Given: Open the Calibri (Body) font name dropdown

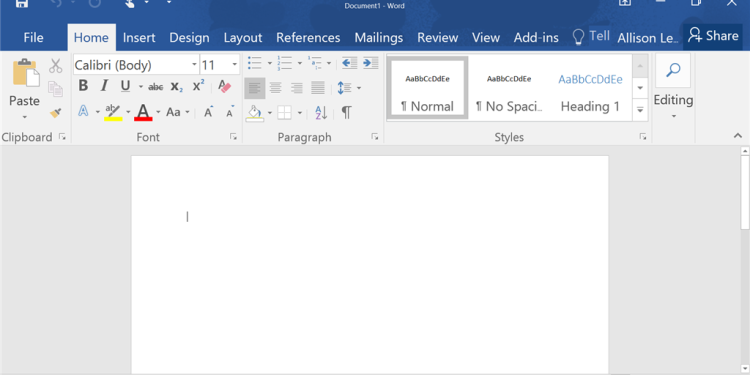Looking at the screenshot, I should click(x=194, y=65).
